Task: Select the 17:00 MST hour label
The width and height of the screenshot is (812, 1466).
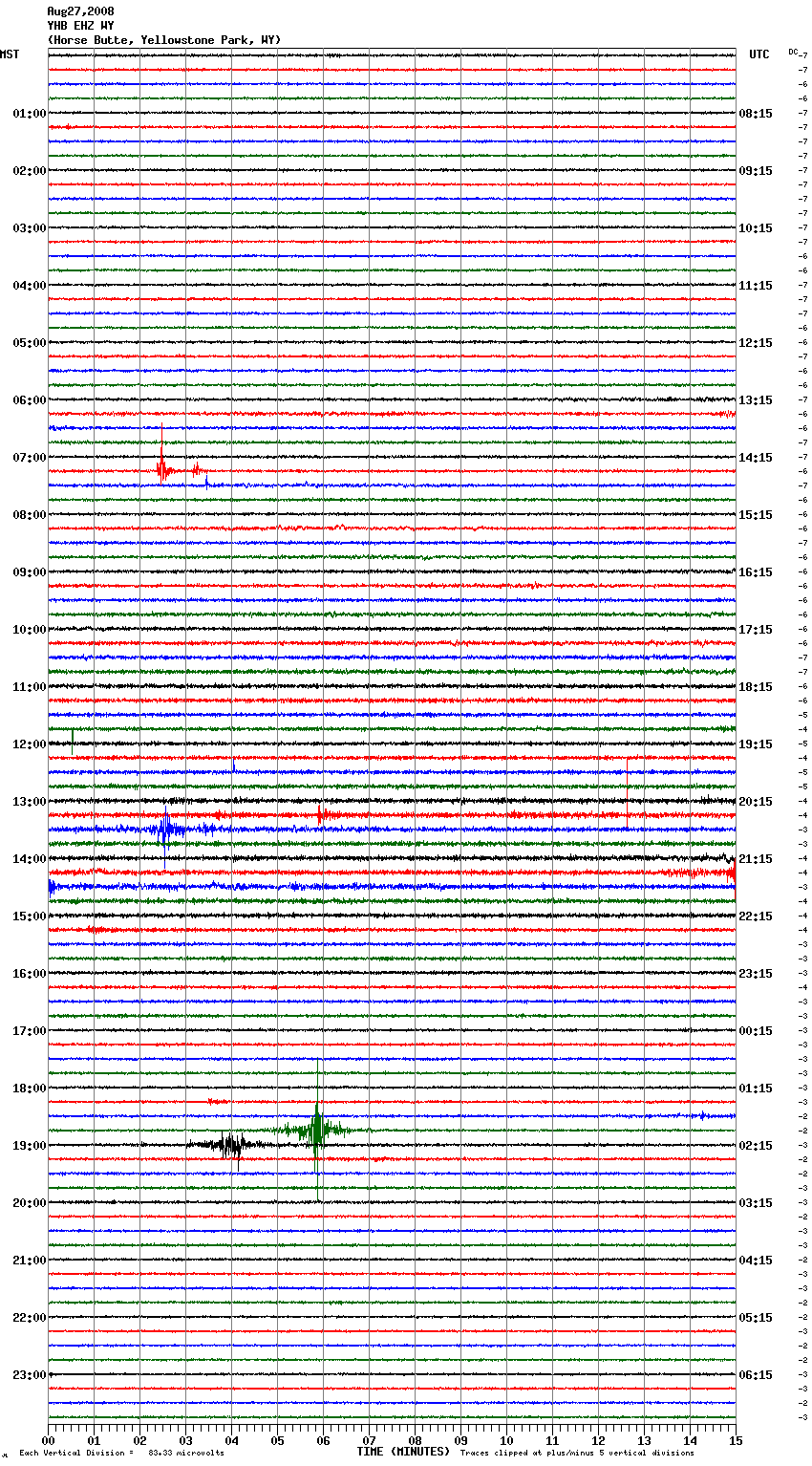Action: [30, 1031]
